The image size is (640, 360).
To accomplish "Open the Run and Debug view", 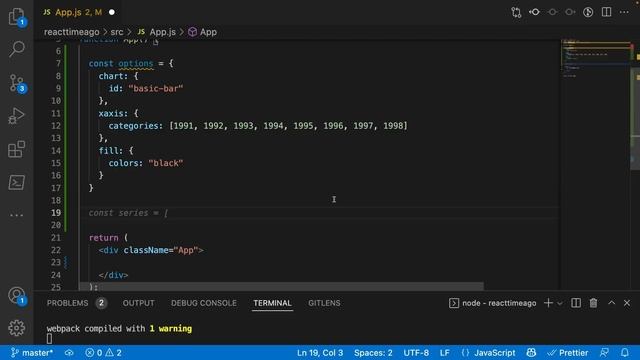I will 16,116.
